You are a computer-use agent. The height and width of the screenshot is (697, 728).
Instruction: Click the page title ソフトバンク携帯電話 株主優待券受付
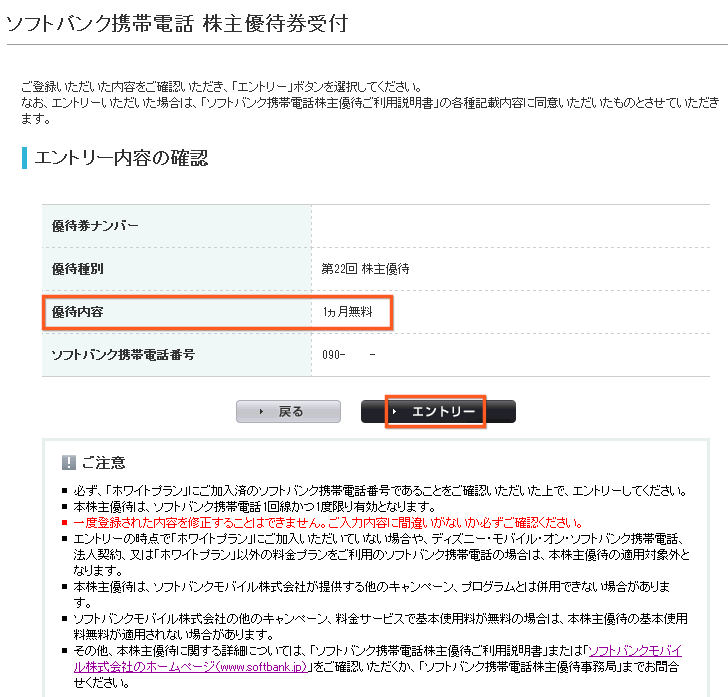click(x=177, y=23)
